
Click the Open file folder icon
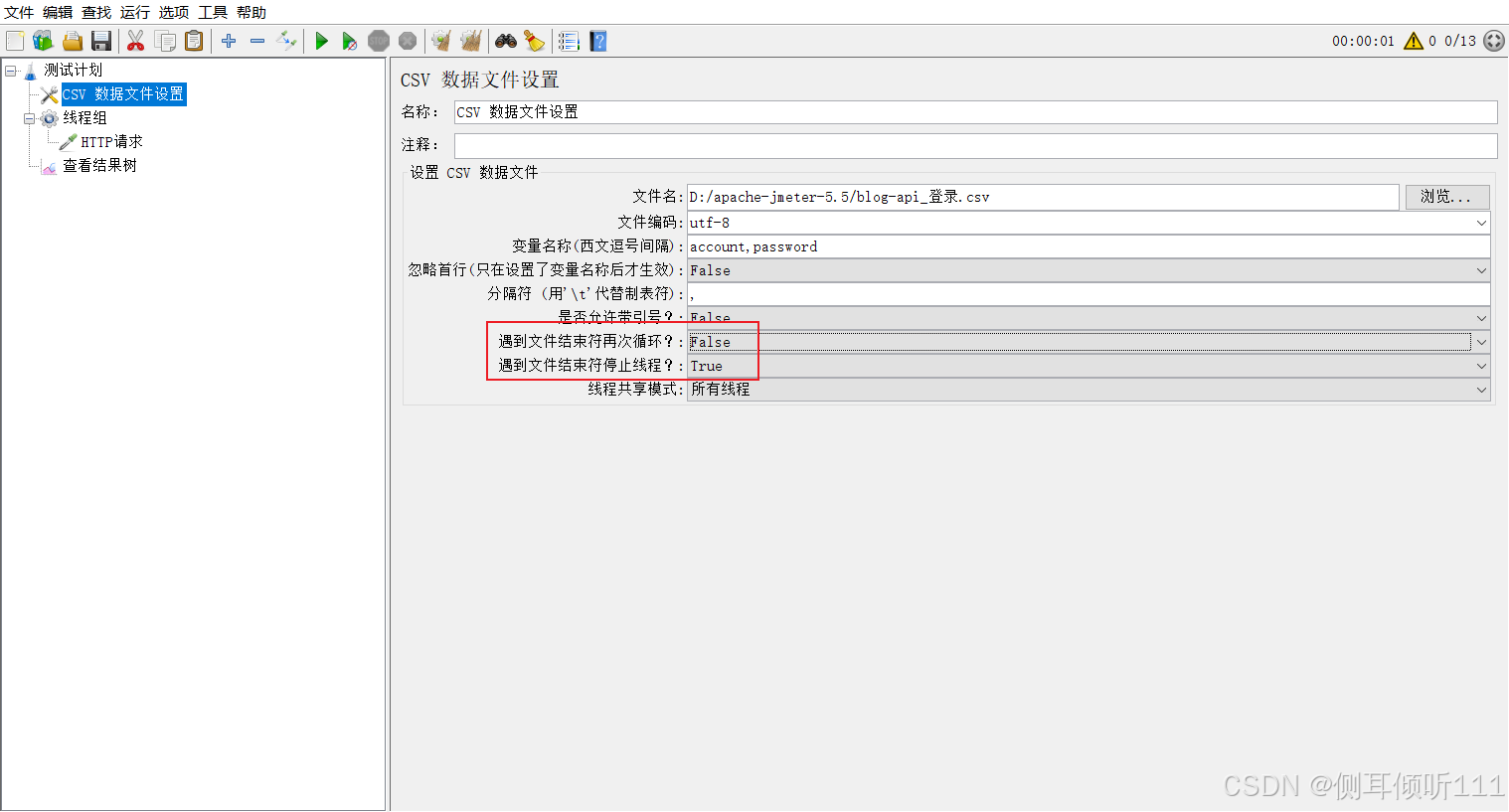coord(72,41)
